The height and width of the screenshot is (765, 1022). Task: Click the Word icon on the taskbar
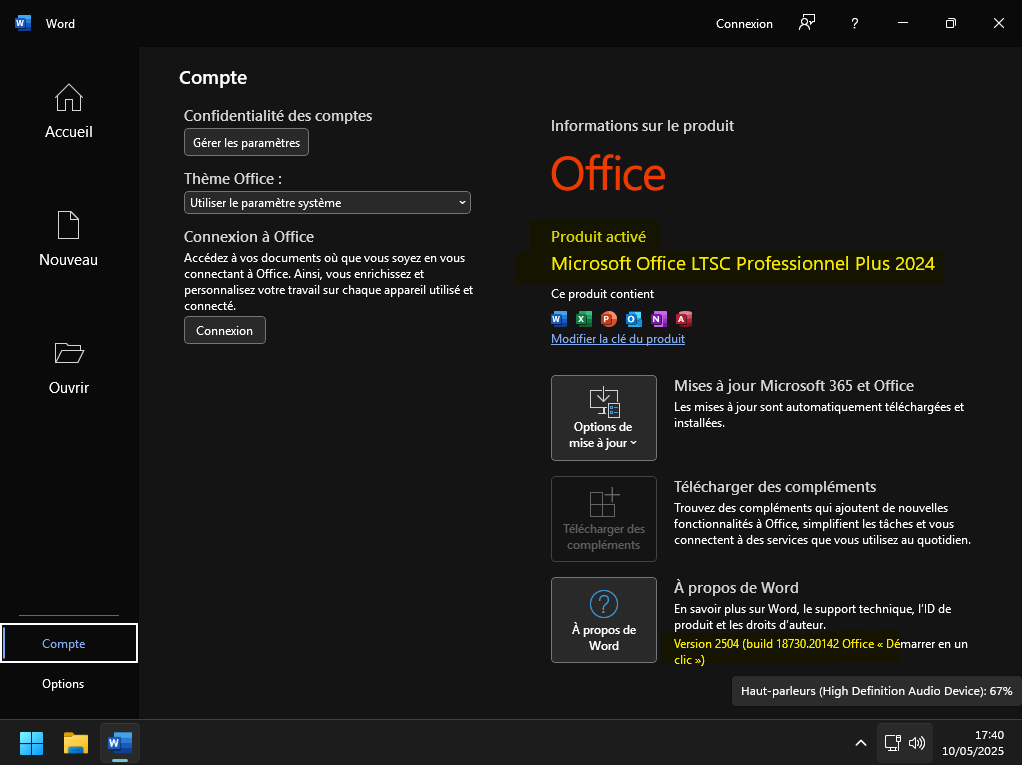pos(120,743)
